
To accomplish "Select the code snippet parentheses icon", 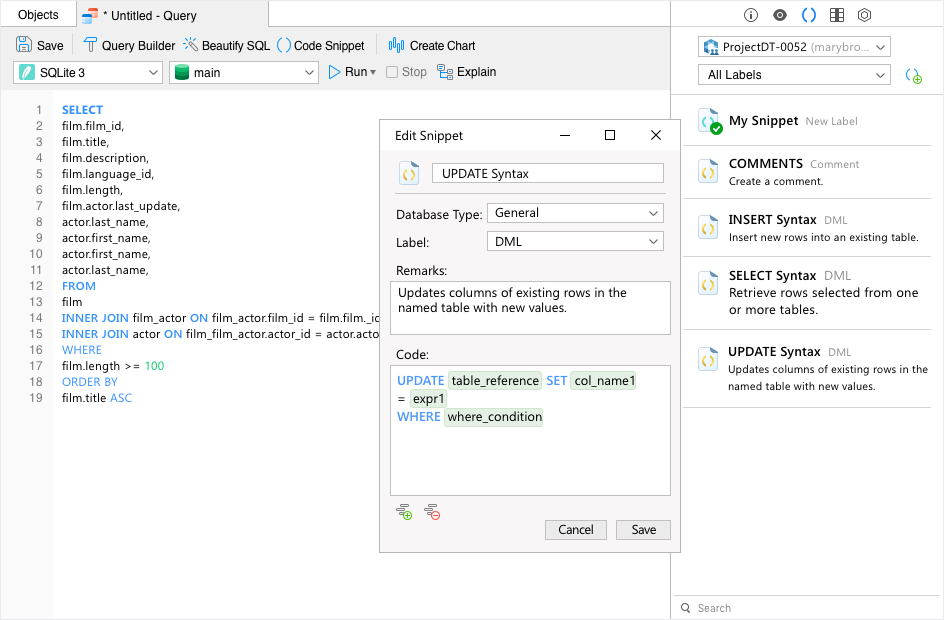I will coord(809,15).
